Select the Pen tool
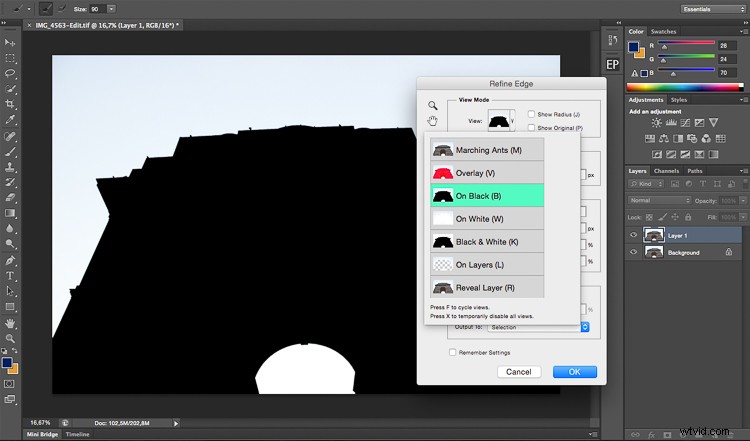Viewport: 750px width, 441px height. [x=10, y=261]
